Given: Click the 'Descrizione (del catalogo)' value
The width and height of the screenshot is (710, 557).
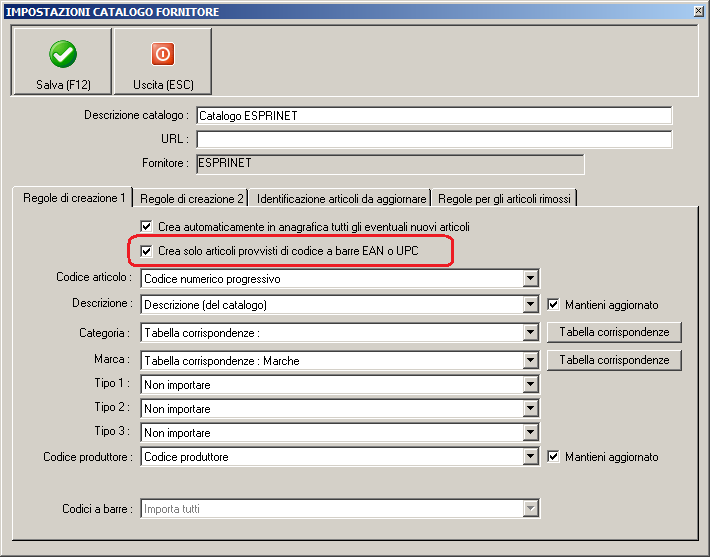Looking at the screenshot, I should [x=205, y=305].
